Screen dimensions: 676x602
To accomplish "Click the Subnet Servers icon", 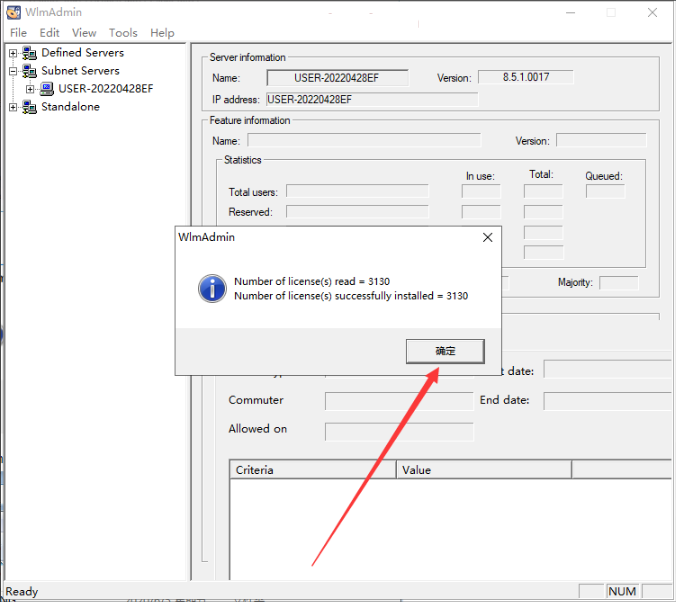I will click(x=29, y=71).
